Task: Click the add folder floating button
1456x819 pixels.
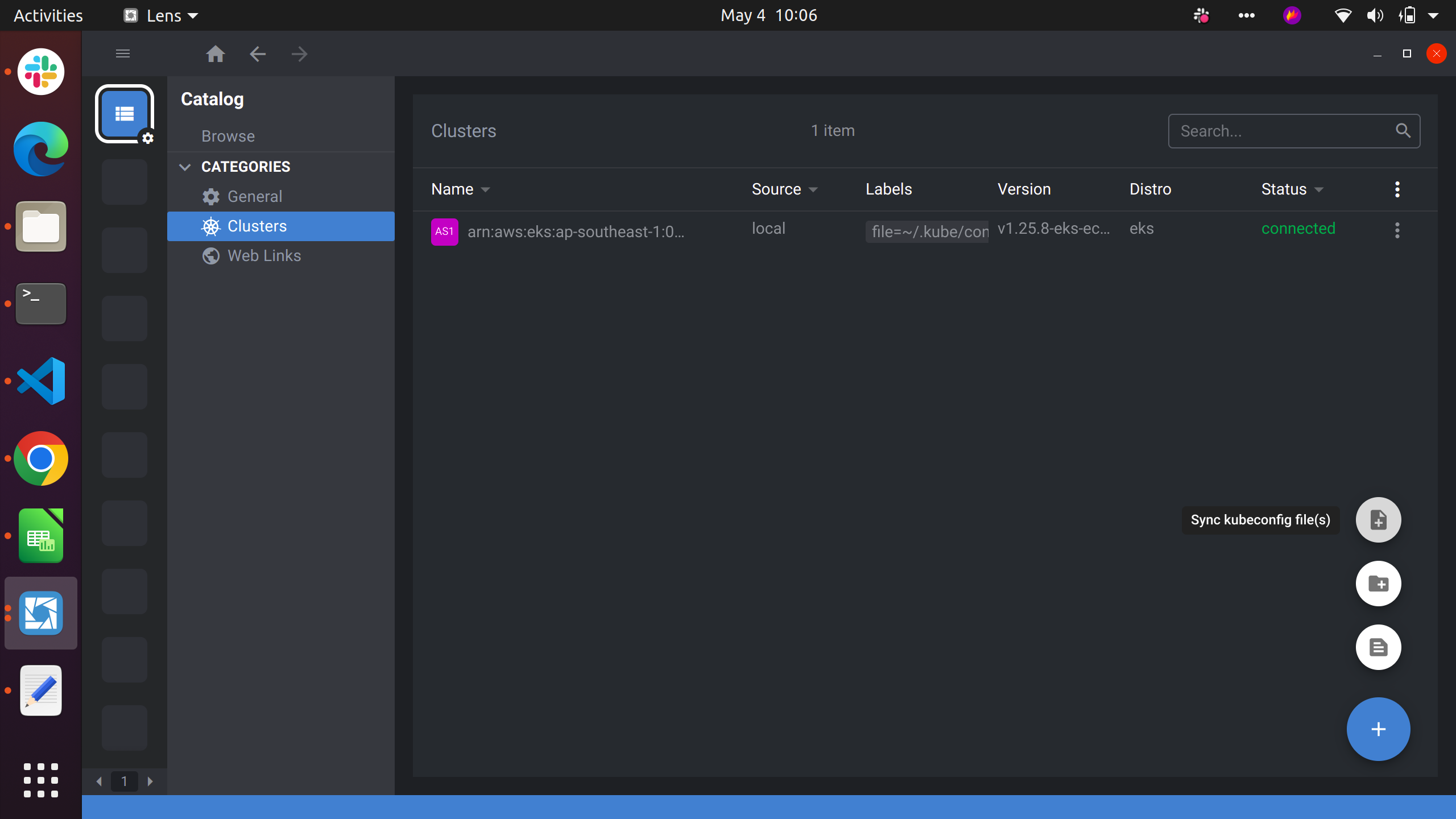Action: click(x=1378, y=584)
